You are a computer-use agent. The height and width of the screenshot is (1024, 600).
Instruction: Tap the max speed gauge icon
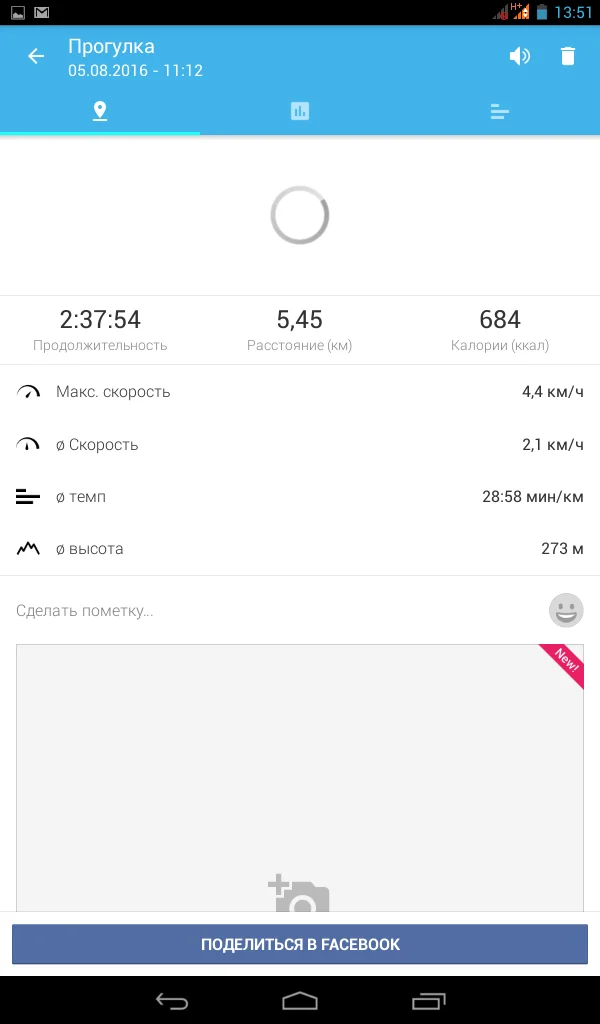[28, 392]
